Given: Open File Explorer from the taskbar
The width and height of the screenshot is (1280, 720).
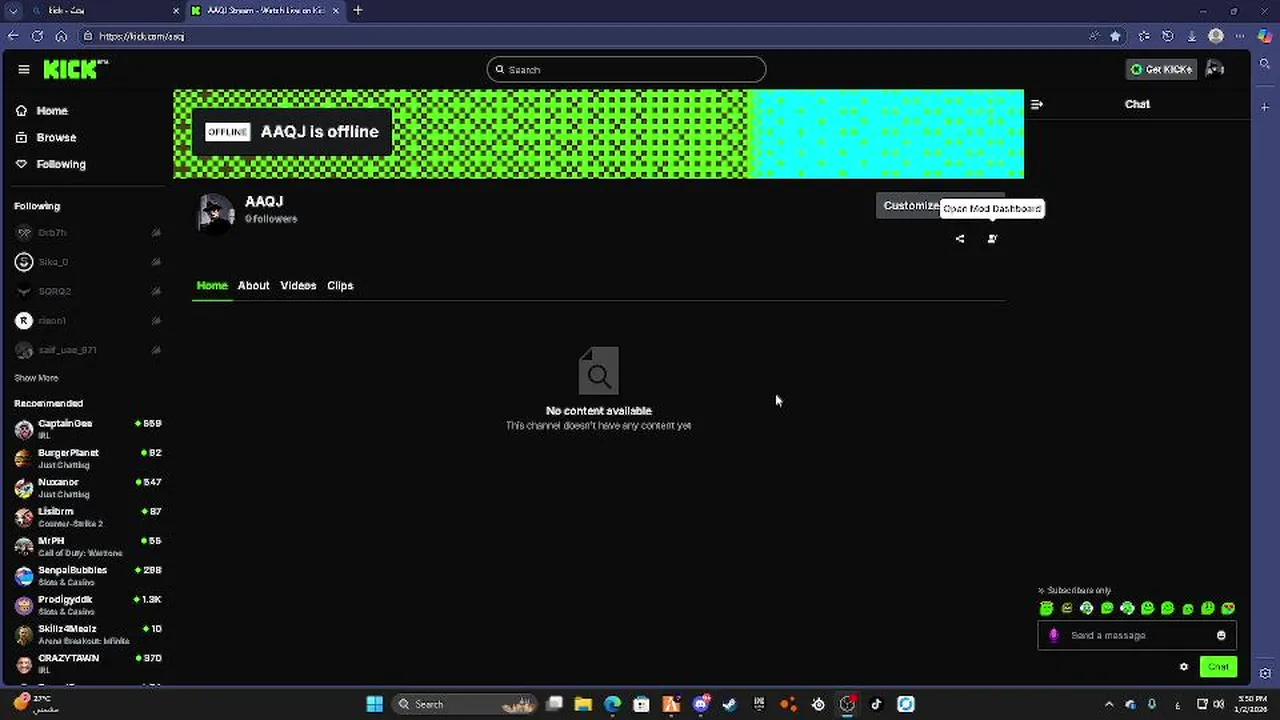Looking at the screenshot, I should (x=584, y=704).
